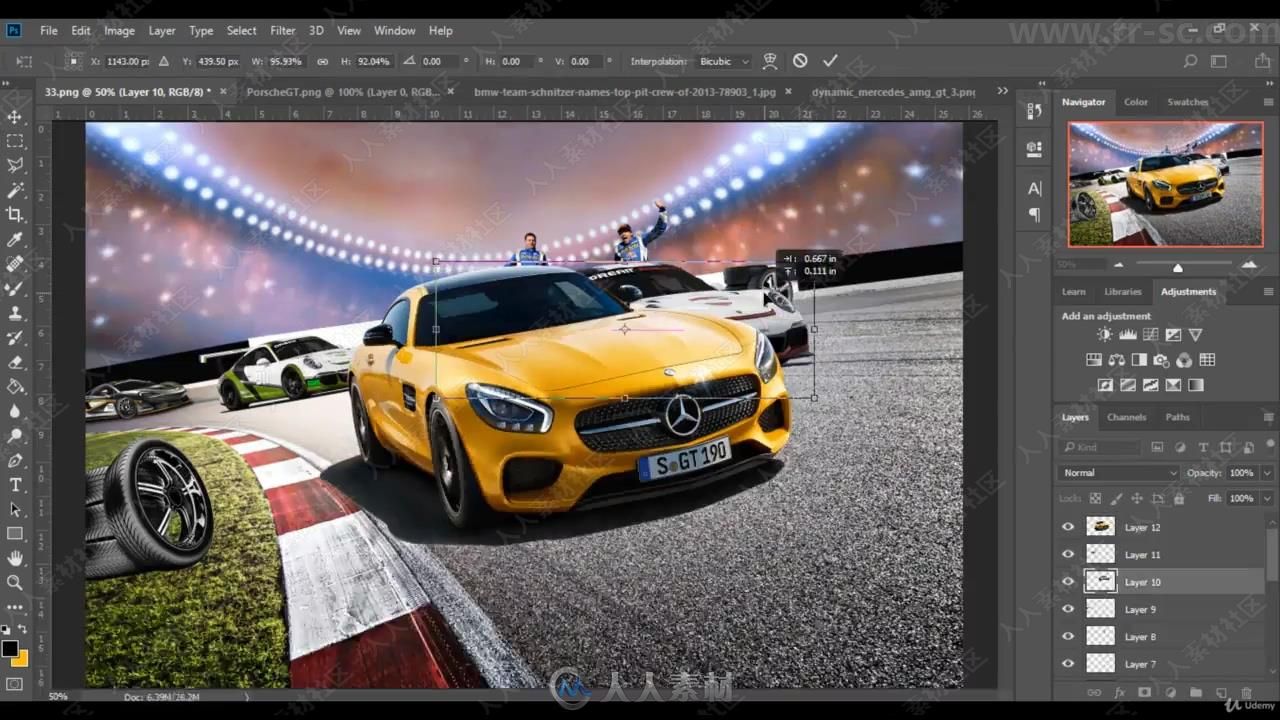
Task: Select the Rectangle shape tool
Action: (x=15, y=533)
